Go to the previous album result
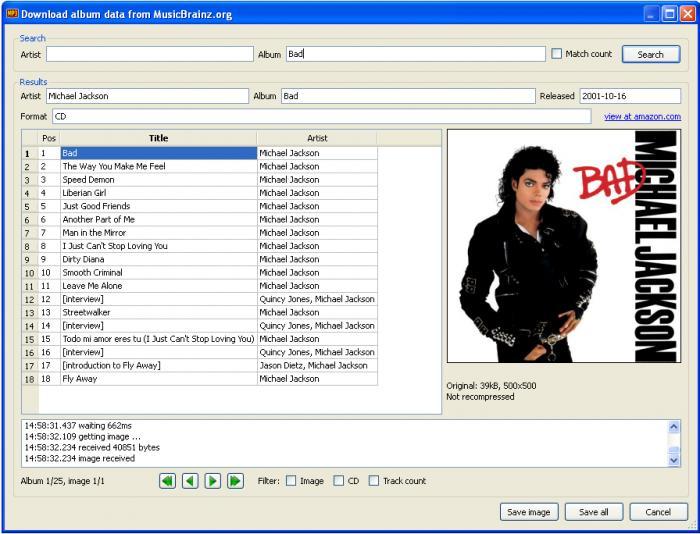 pos(190,481)
